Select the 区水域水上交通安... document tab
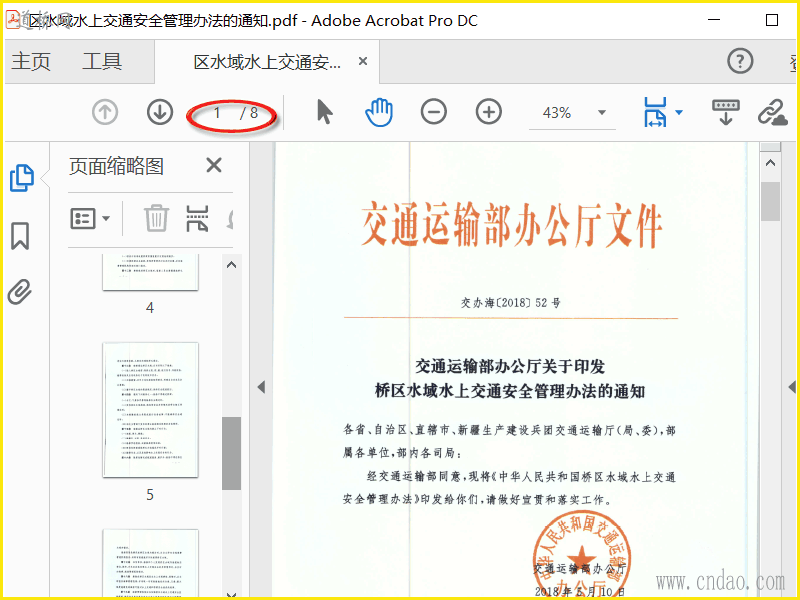The height and width of the screenshot is (600, 800). pyautogui.click(x=267, y=62)
